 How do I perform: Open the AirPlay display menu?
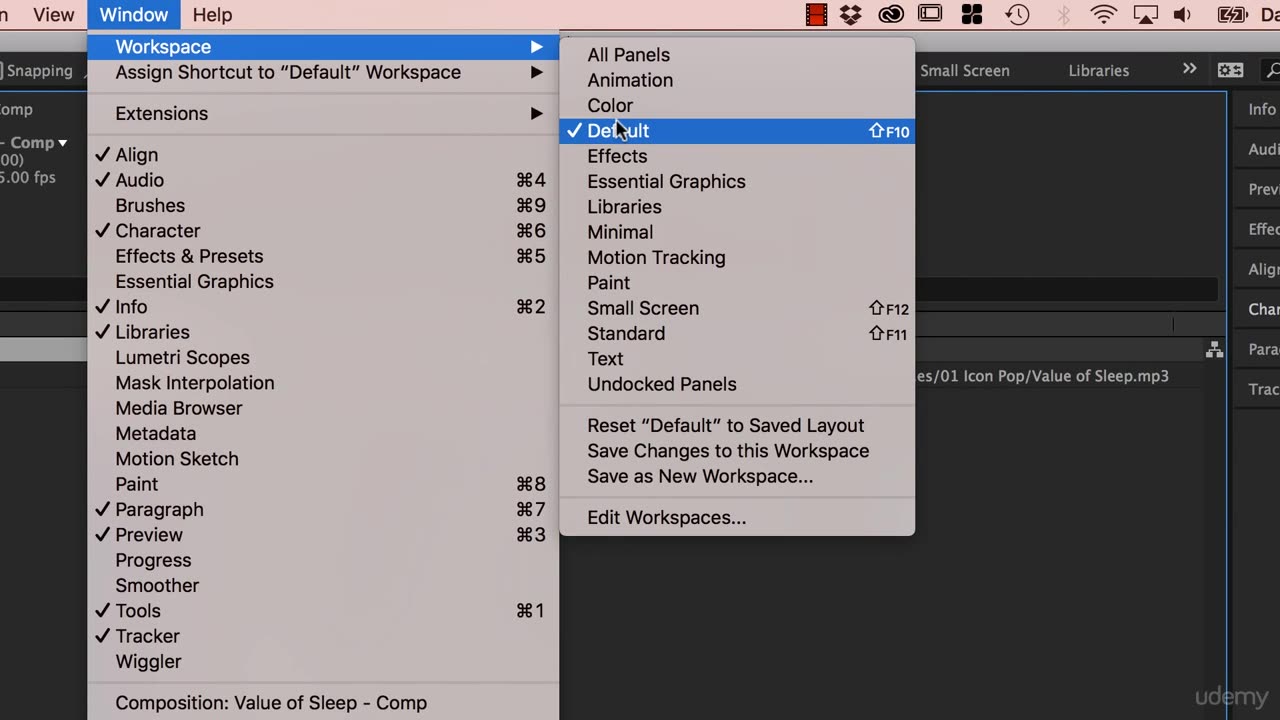tap(1145, 14)
